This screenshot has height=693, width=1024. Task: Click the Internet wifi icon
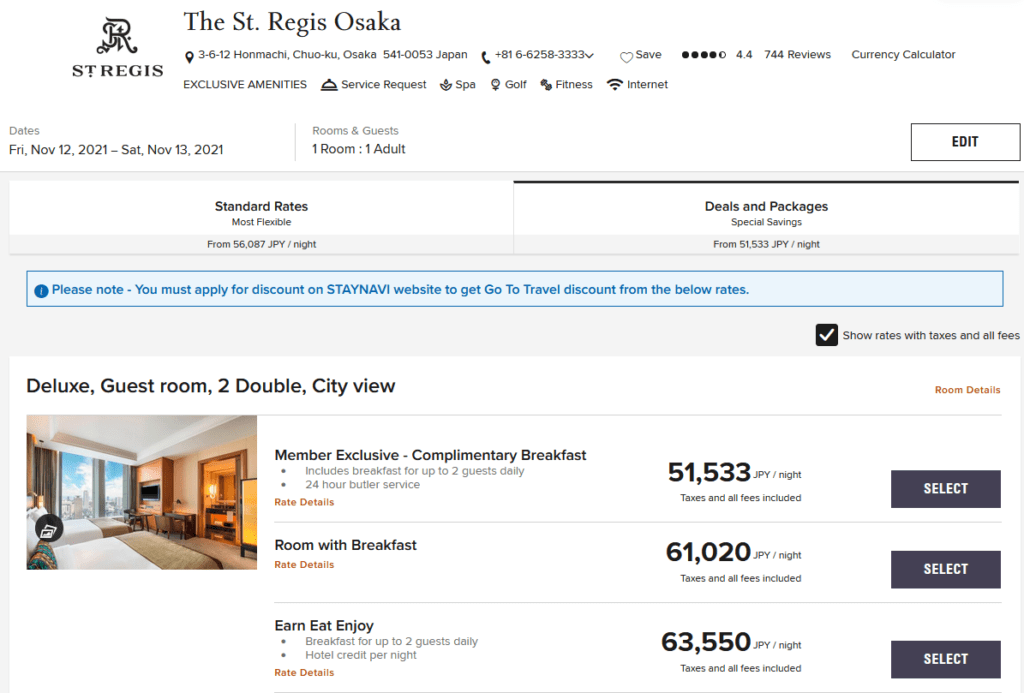pos(614,83)
